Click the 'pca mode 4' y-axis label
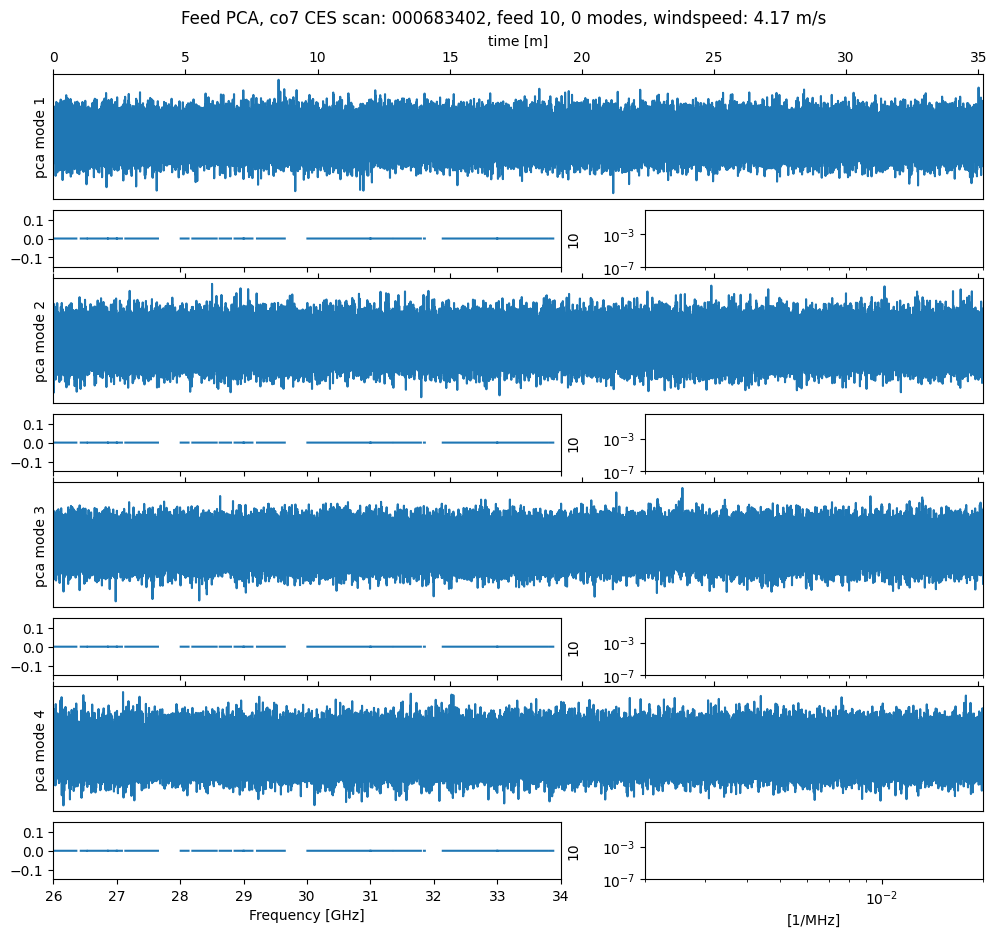The width and height of the screenshot is (997, 937). [x=41, y=749]
